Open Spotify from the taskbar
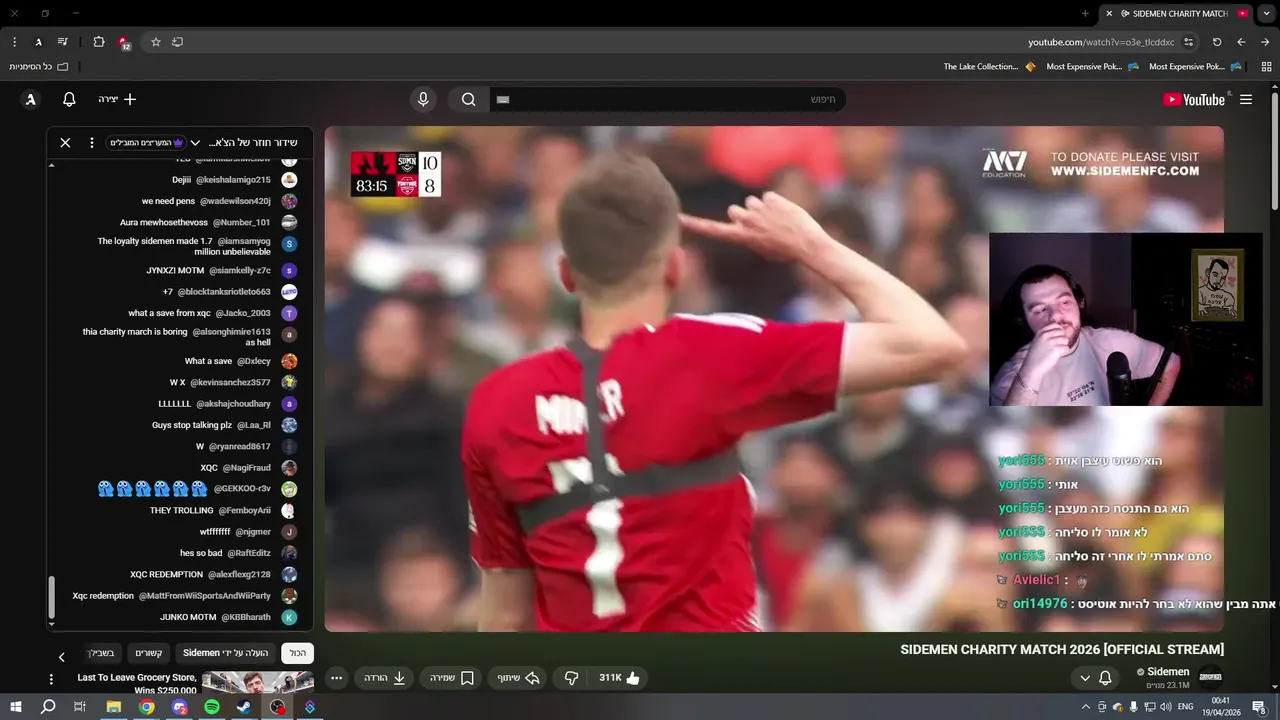Viewport: 1280px width, 720px height. tap(212, 707)
